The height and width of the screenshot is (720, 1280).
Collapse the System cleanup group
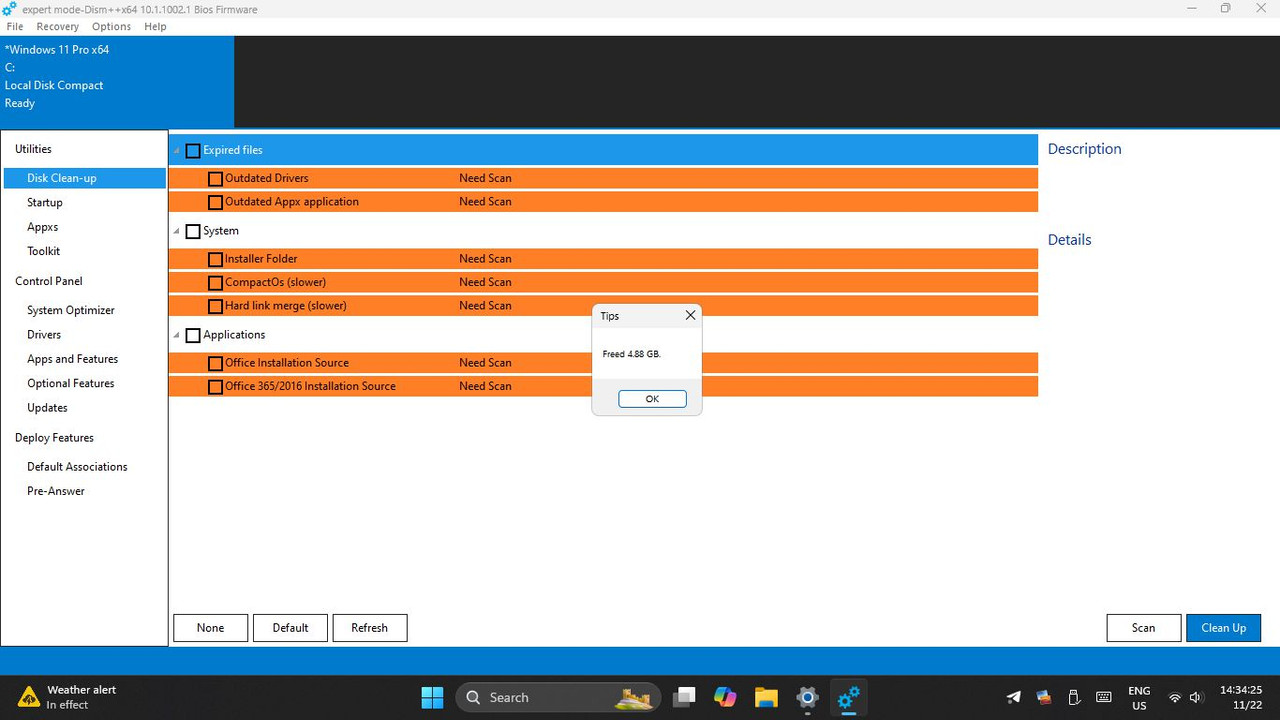point(176,231)
